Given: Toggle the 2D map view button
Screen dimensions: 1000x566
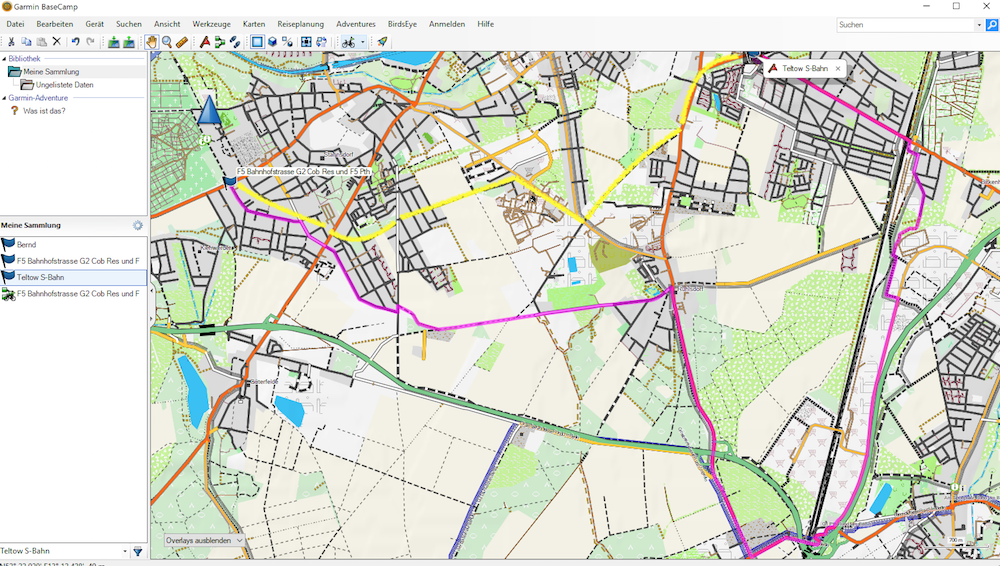Looking at the screenshot, I should [257, 42].
